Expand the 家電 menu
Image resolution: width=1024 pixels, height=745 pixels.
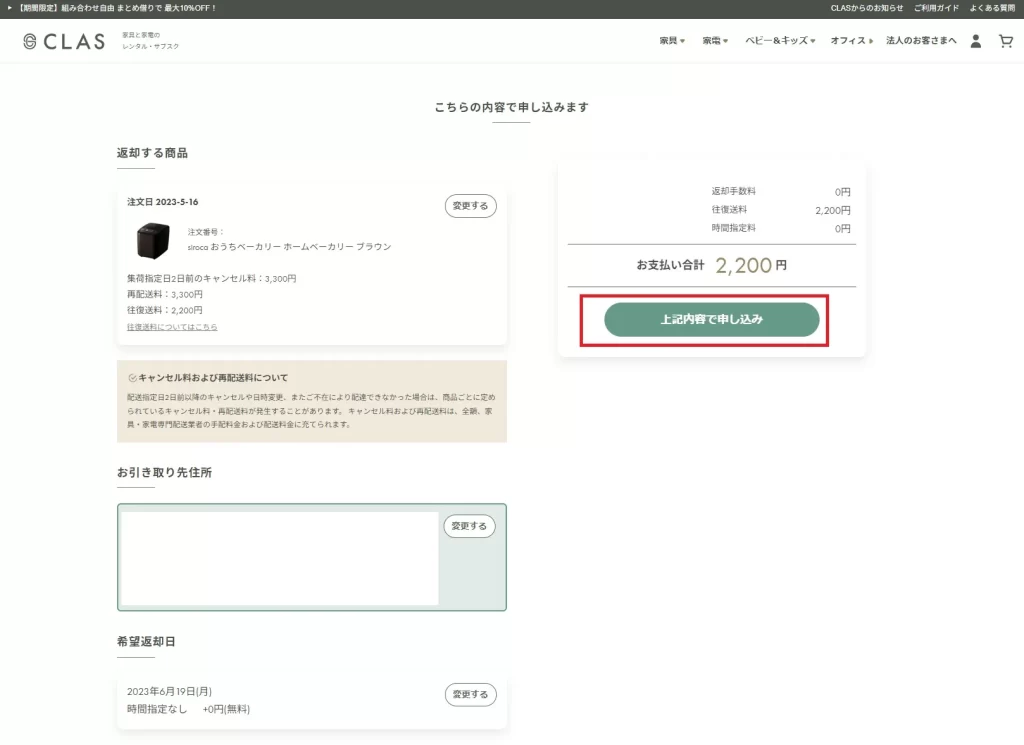[715, 40]
